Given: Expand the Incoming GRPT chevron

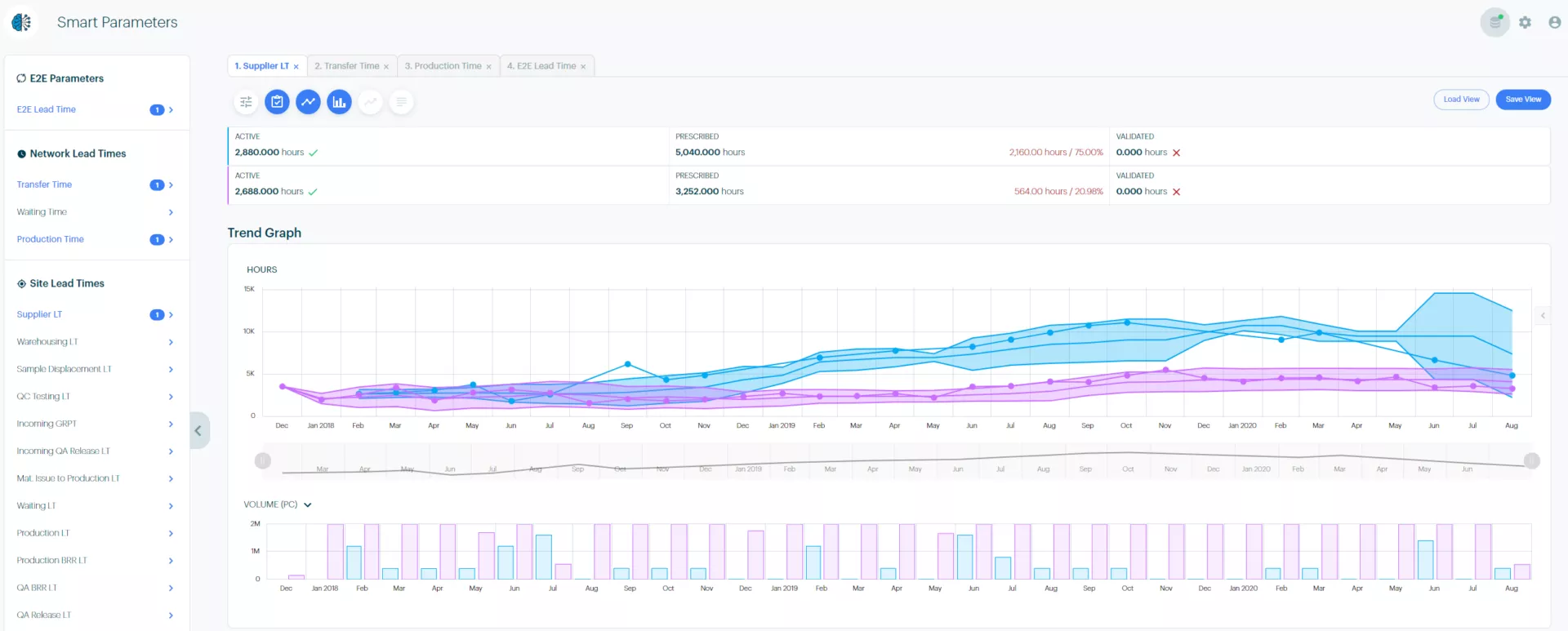Looking at the screenshot, I should 171,424.
